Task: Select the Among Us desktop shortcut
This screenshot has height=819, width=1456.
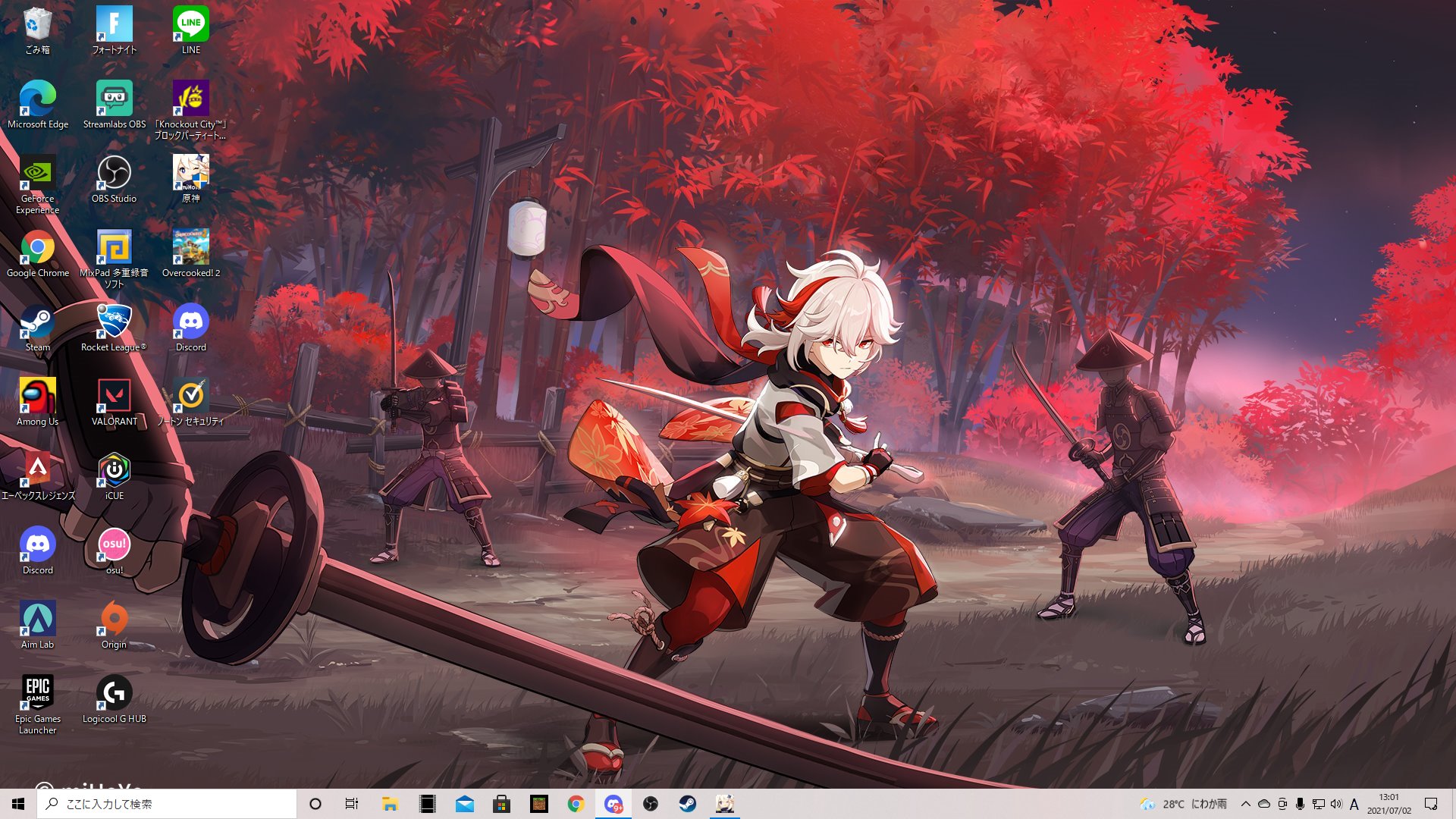Action: click(37, 402)
